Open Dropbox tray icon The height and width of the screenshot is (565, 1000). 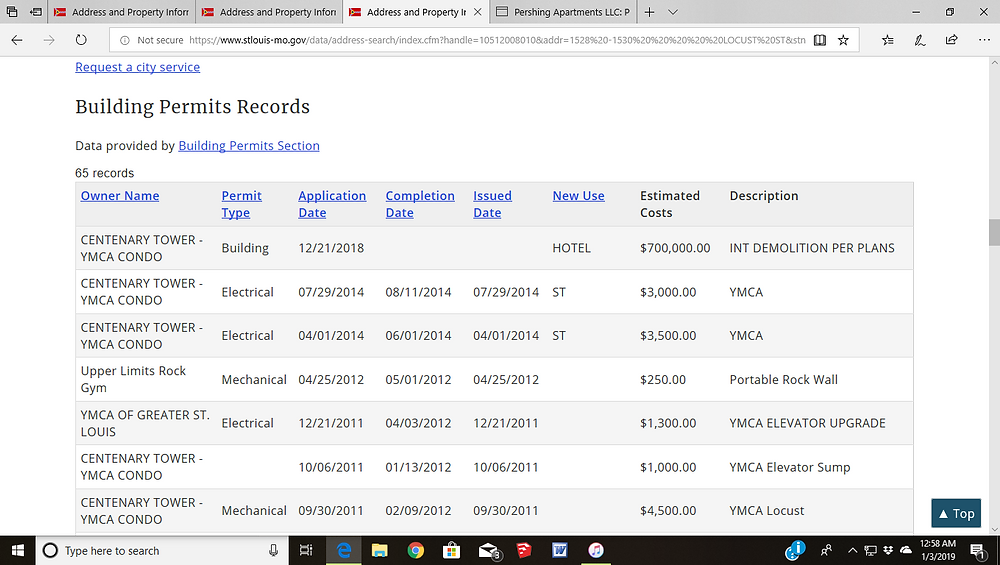coord(888,550)
